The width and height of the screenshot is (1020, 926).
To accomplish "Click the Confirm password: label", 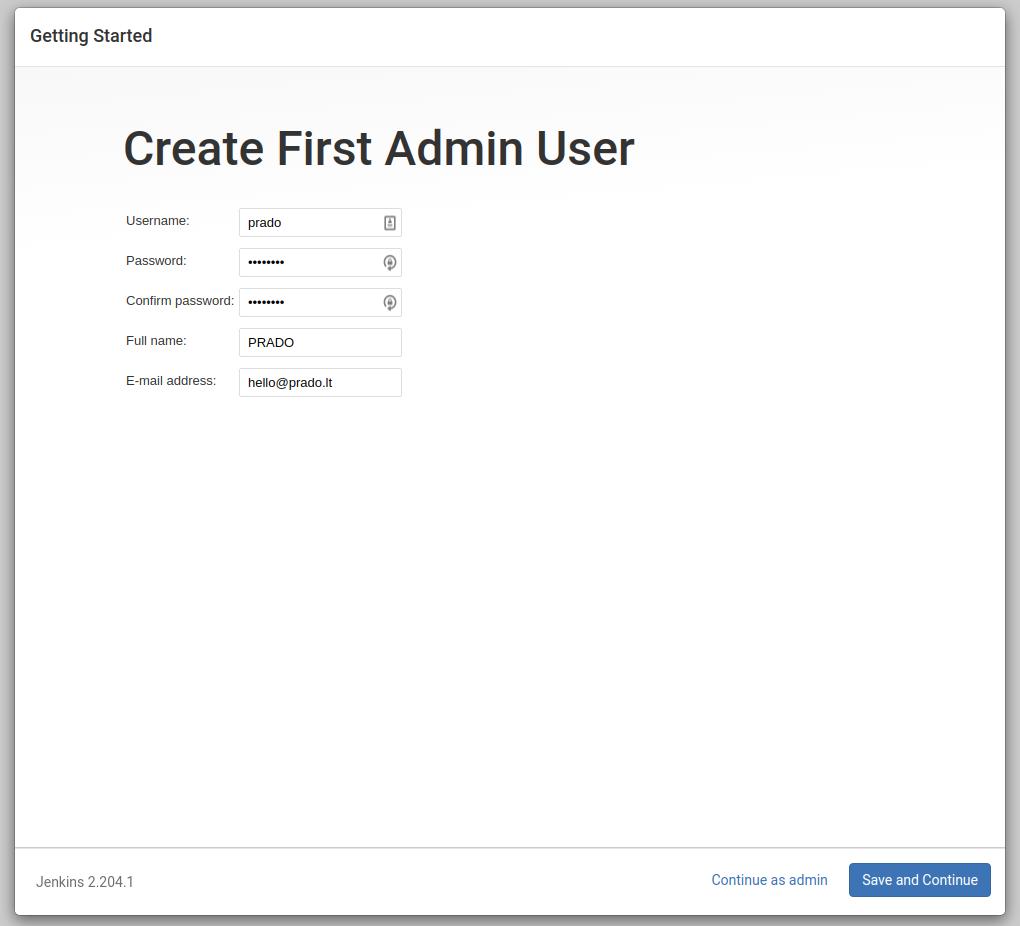I will coord(180,301).
